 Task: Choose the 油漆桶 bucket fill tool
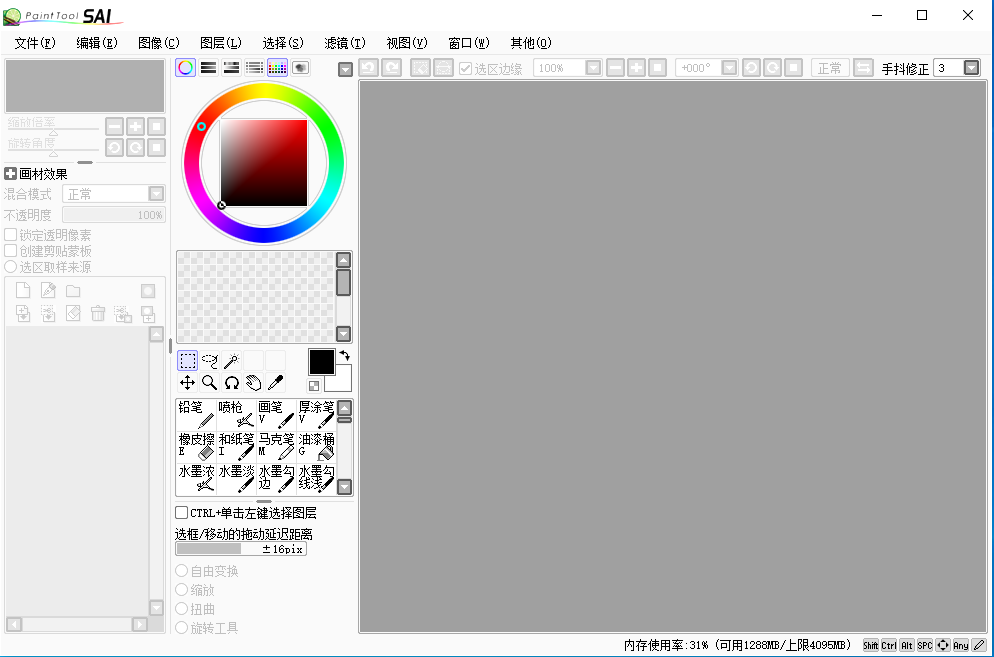coord(316,446)
